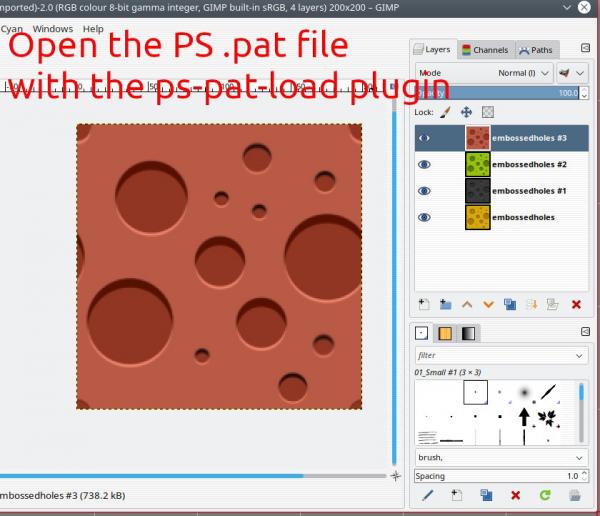Adjust the layer Opacity slider
This screenshot has width=600, height=516.
(x=497, y=93)
